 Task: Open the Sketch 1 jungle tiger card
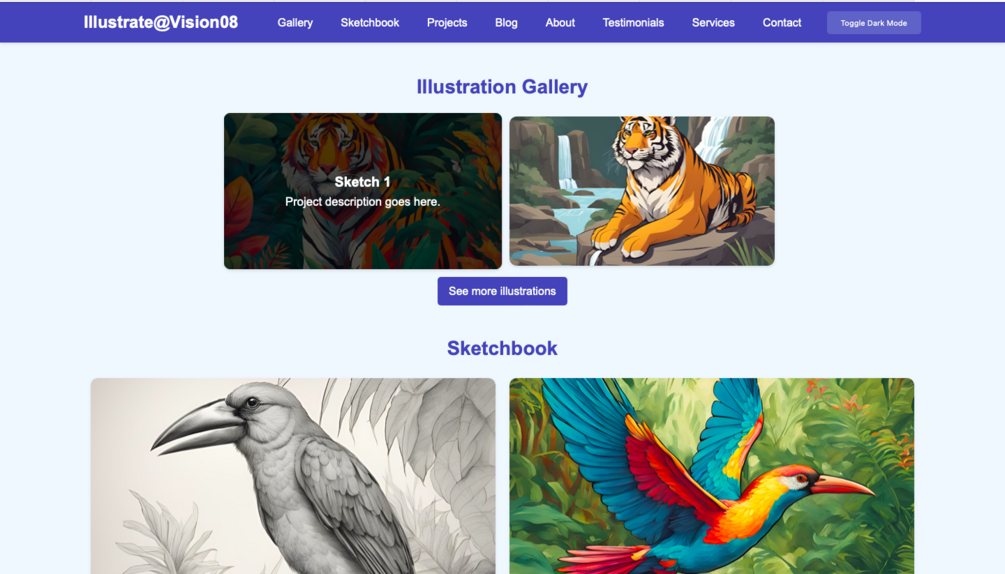[x=362, y=191]
